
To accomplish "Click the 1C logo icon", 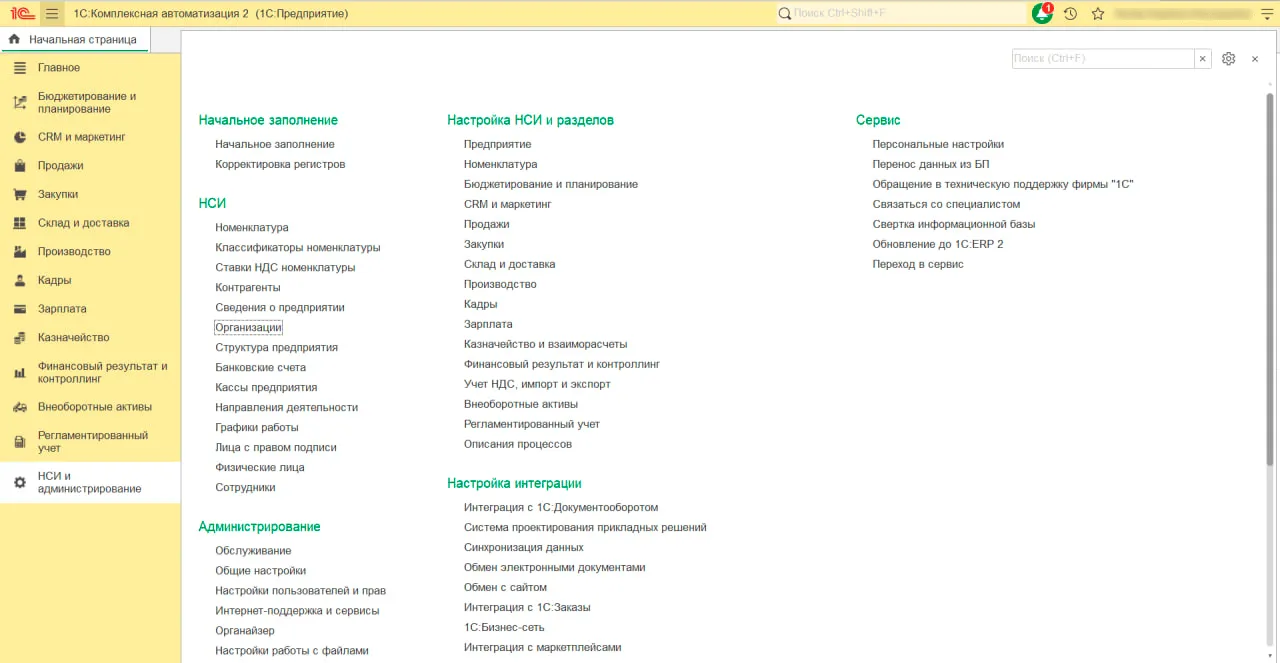I will [x=22, y=14].
